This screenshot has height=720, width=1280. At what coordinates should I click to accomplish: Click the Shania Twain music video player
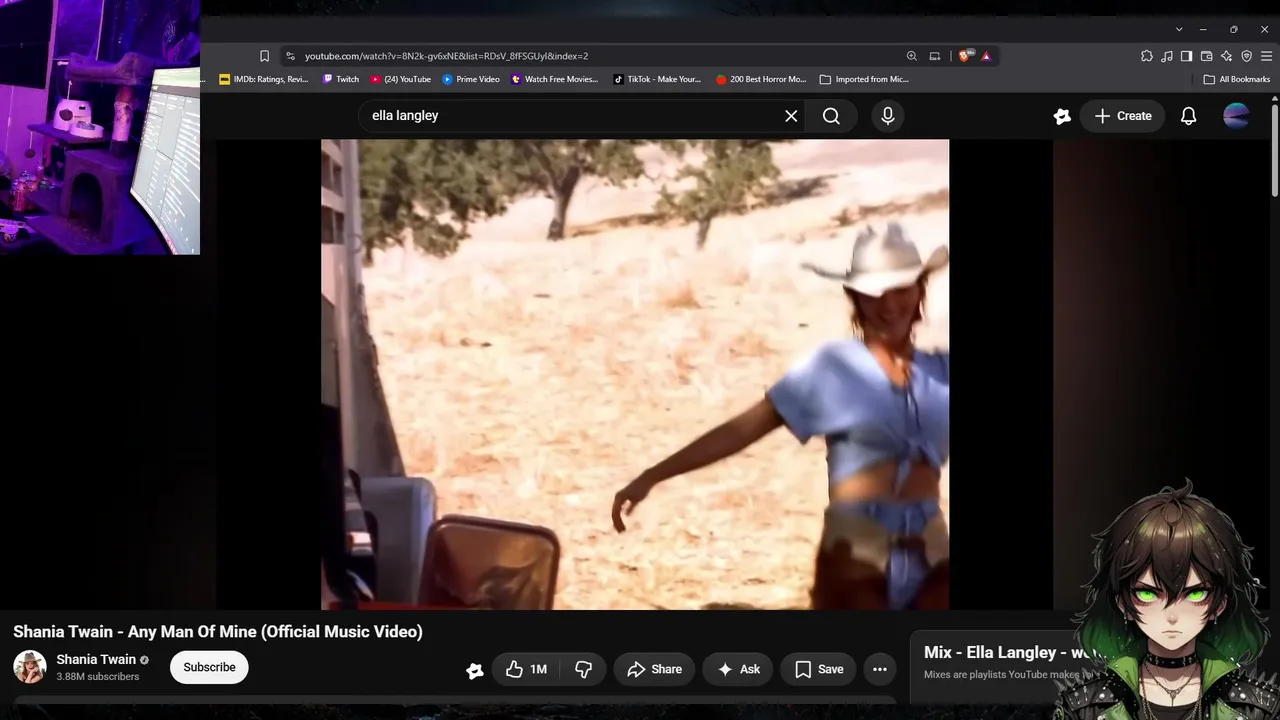point(635,374)
